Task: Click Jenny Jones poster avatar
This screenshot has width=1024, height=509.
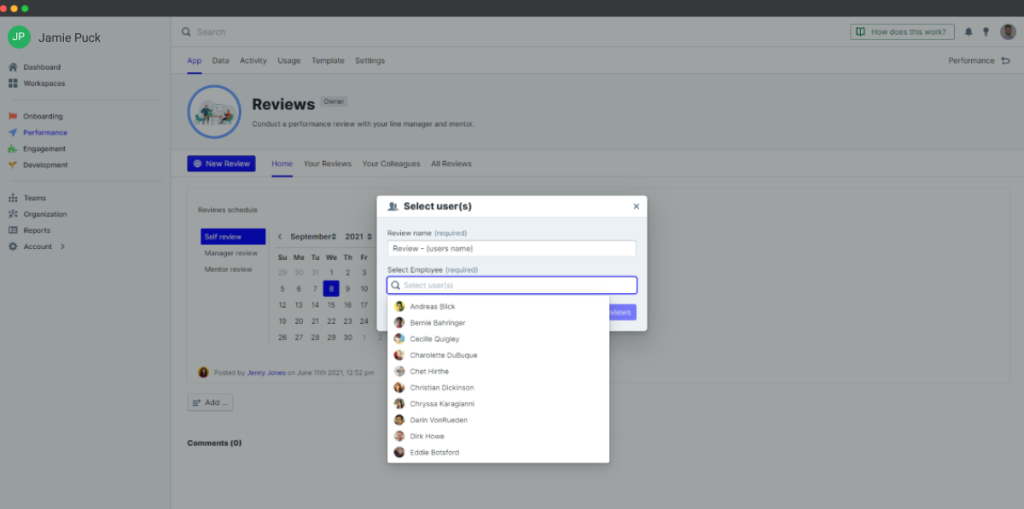Action: [x=204, y=372]
